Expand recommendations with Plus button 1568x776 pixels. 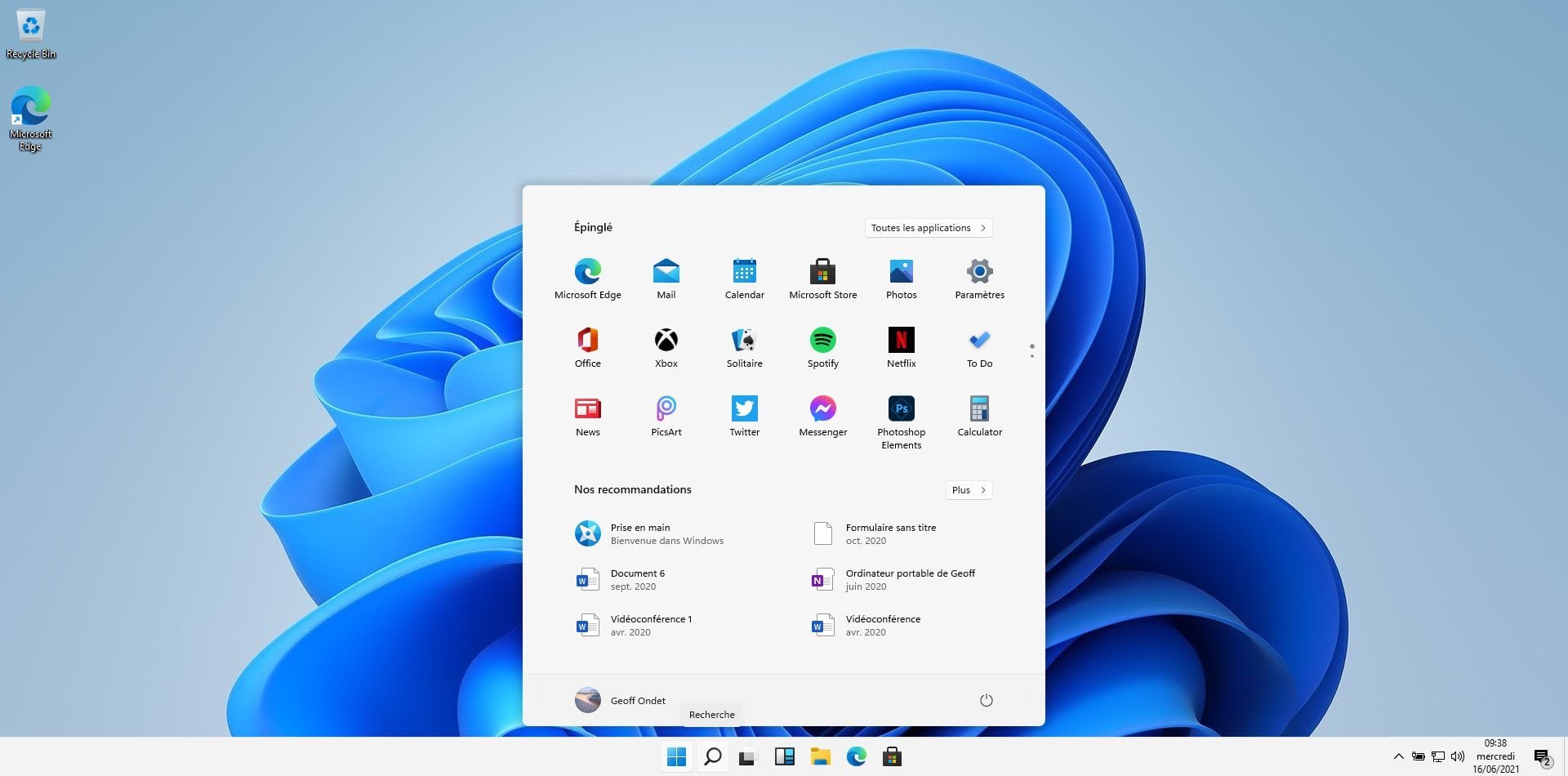click(969, 490)
